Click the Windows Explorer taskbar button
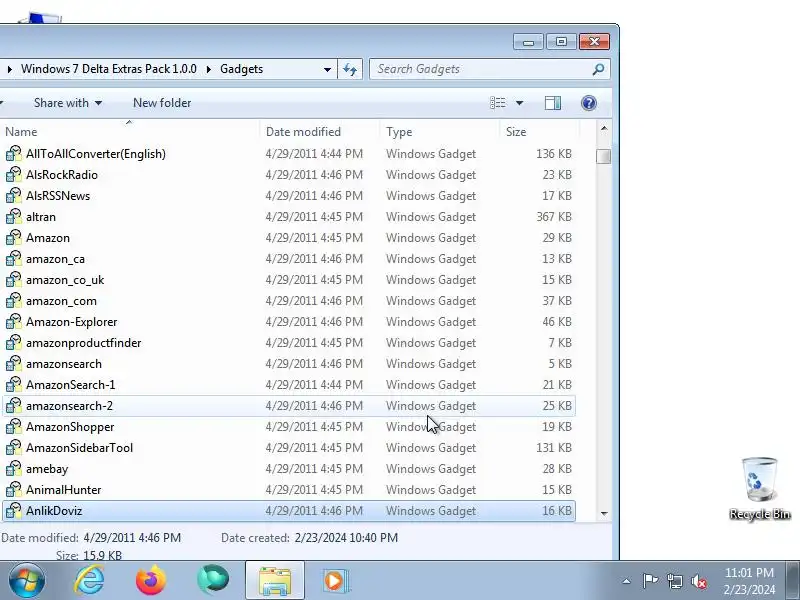 (x=275, y=581)
